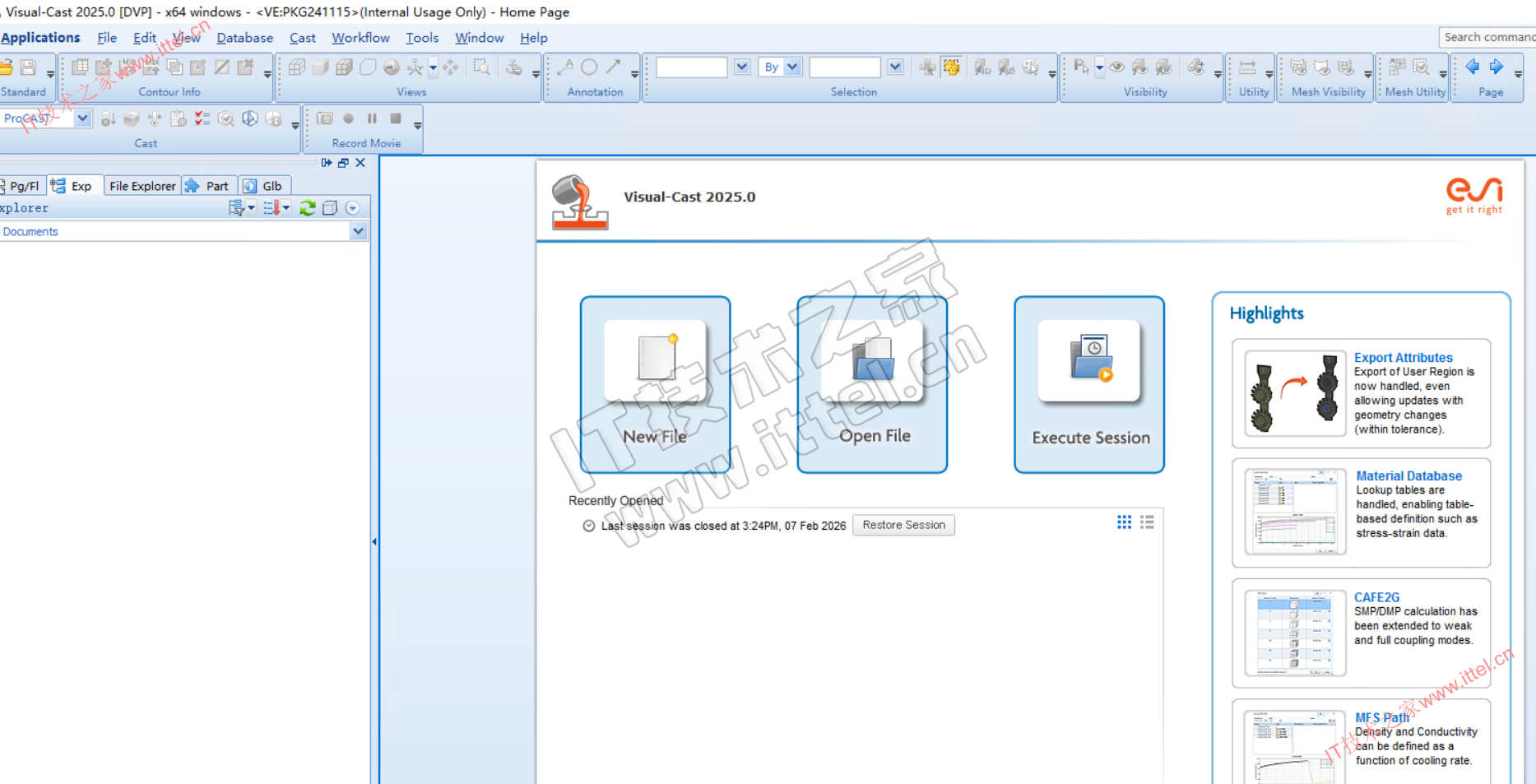Click the previous page blue arrow

click(1473, 67)
